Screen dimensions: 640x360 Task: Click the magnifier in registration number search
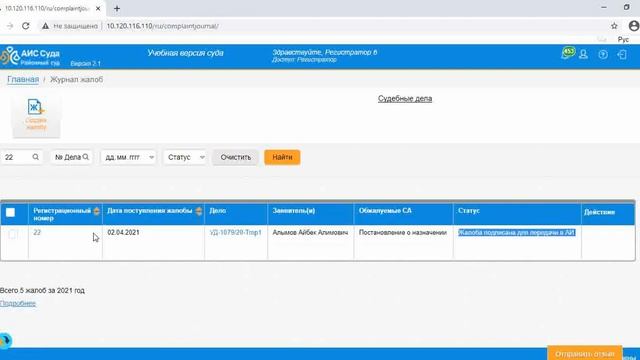[x=36, y=157]
